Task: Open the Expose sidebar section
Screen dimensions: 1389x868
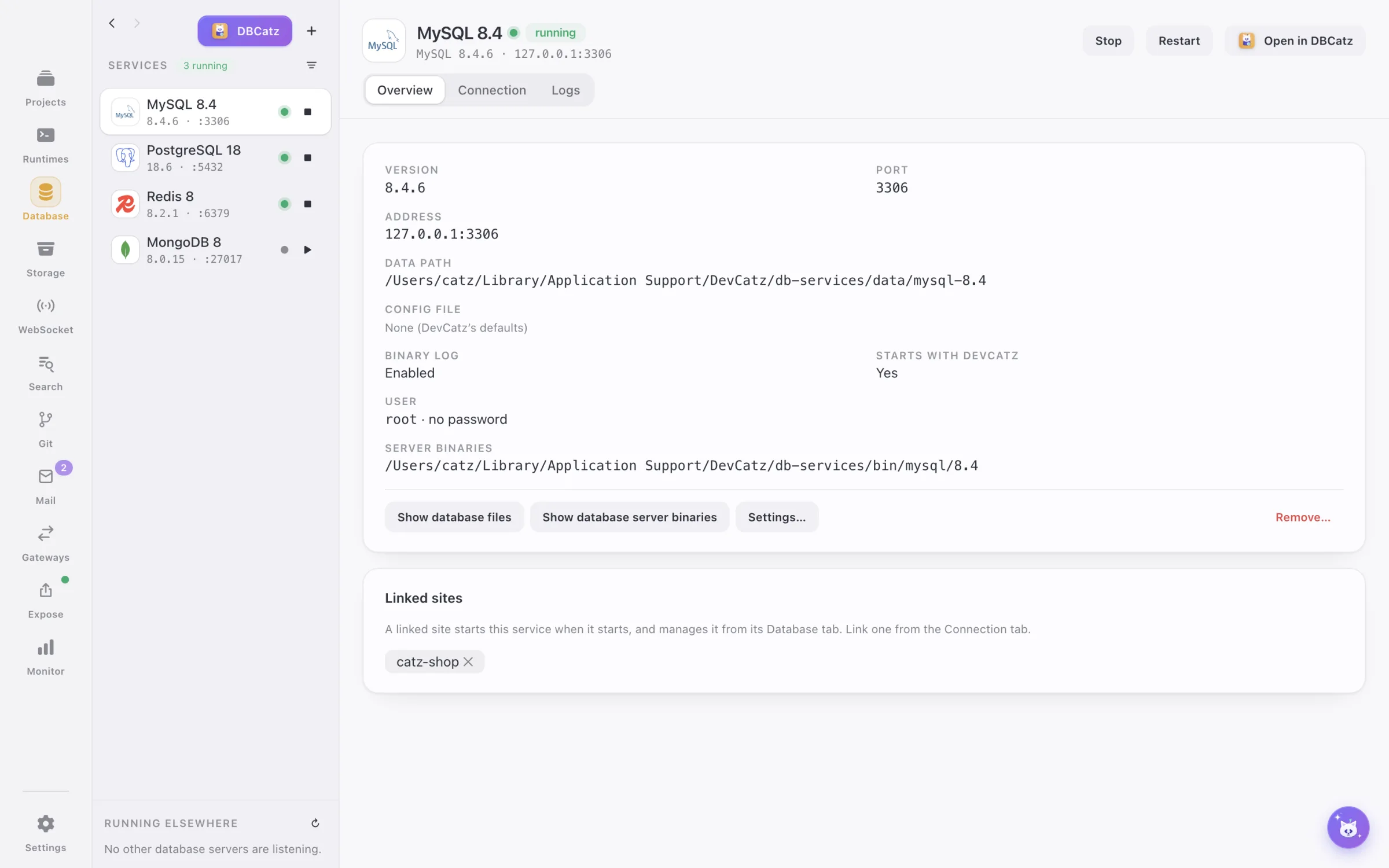Action: (46, 600)
